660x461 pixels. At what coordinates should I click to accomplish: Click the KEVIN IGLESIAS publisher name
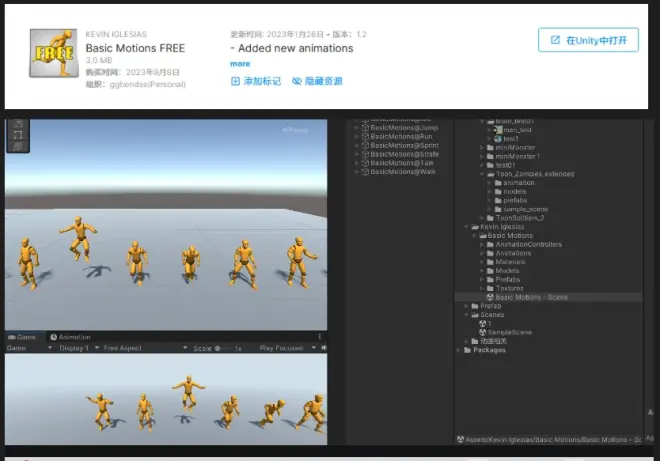[116, 34]
